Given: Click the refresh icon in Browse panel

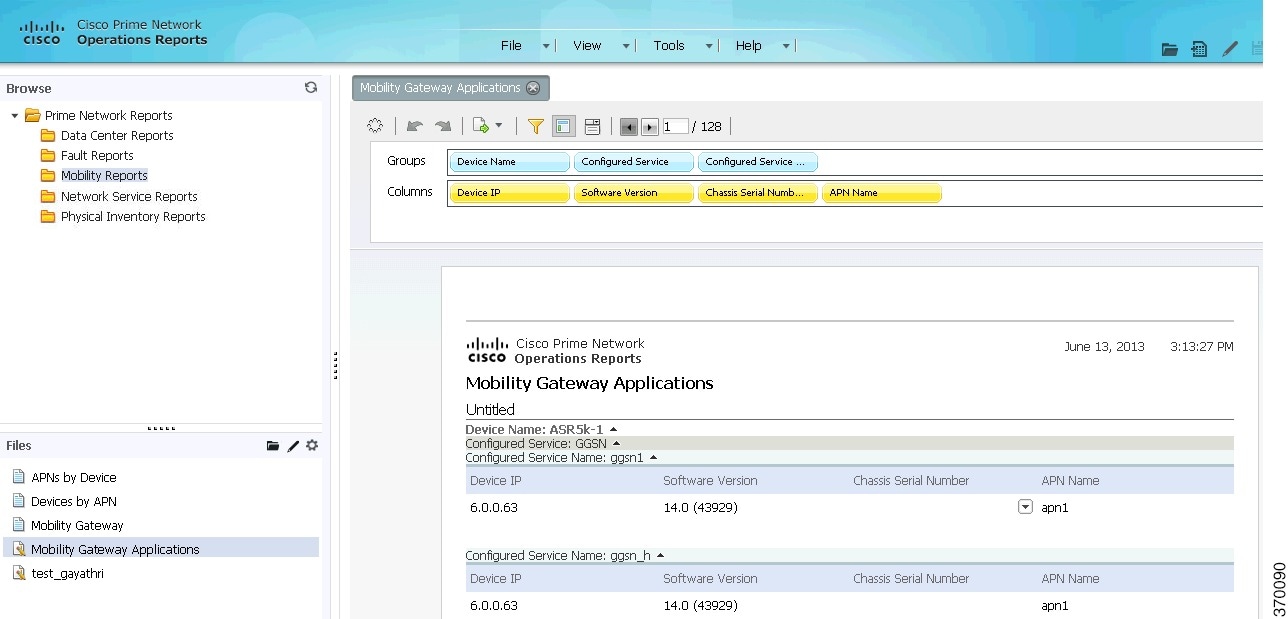Looking at the screenshot, I should (311, 88).
